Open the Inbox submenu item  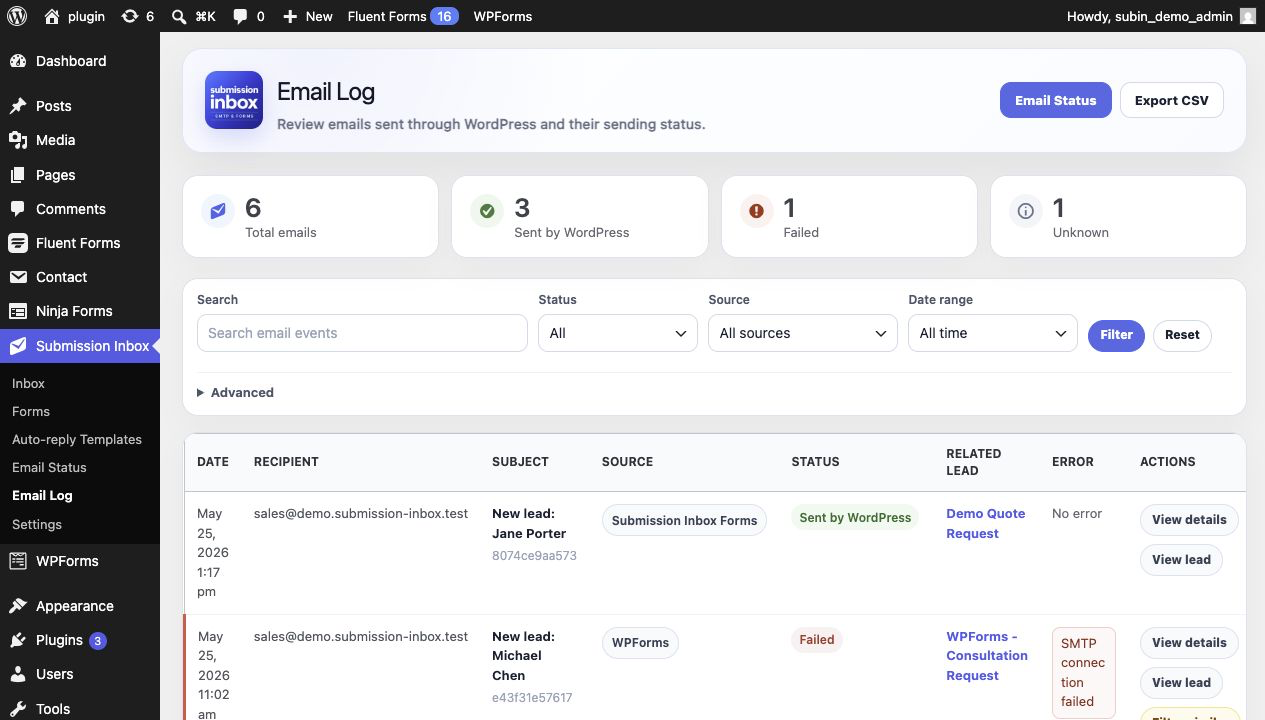point(28,383)
